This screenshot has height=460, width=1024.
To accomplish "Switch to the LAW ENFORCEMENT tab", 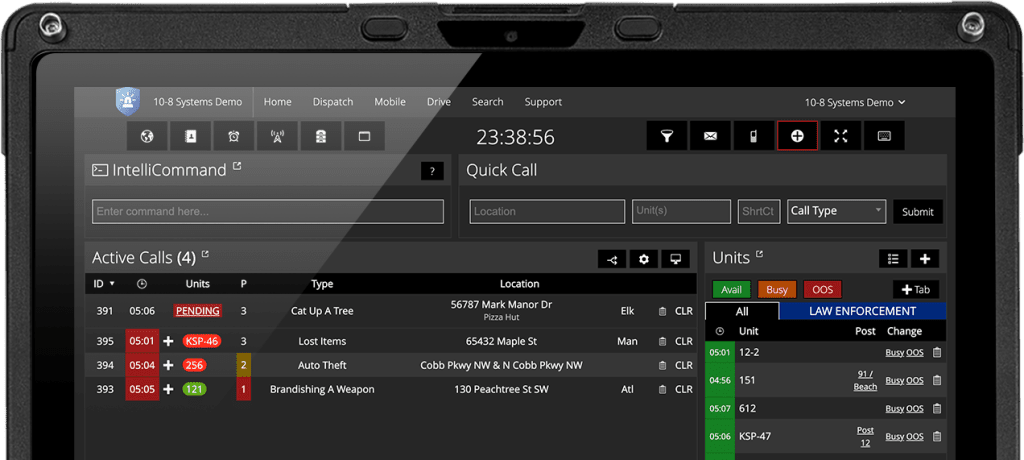I will tap(863, 311).
